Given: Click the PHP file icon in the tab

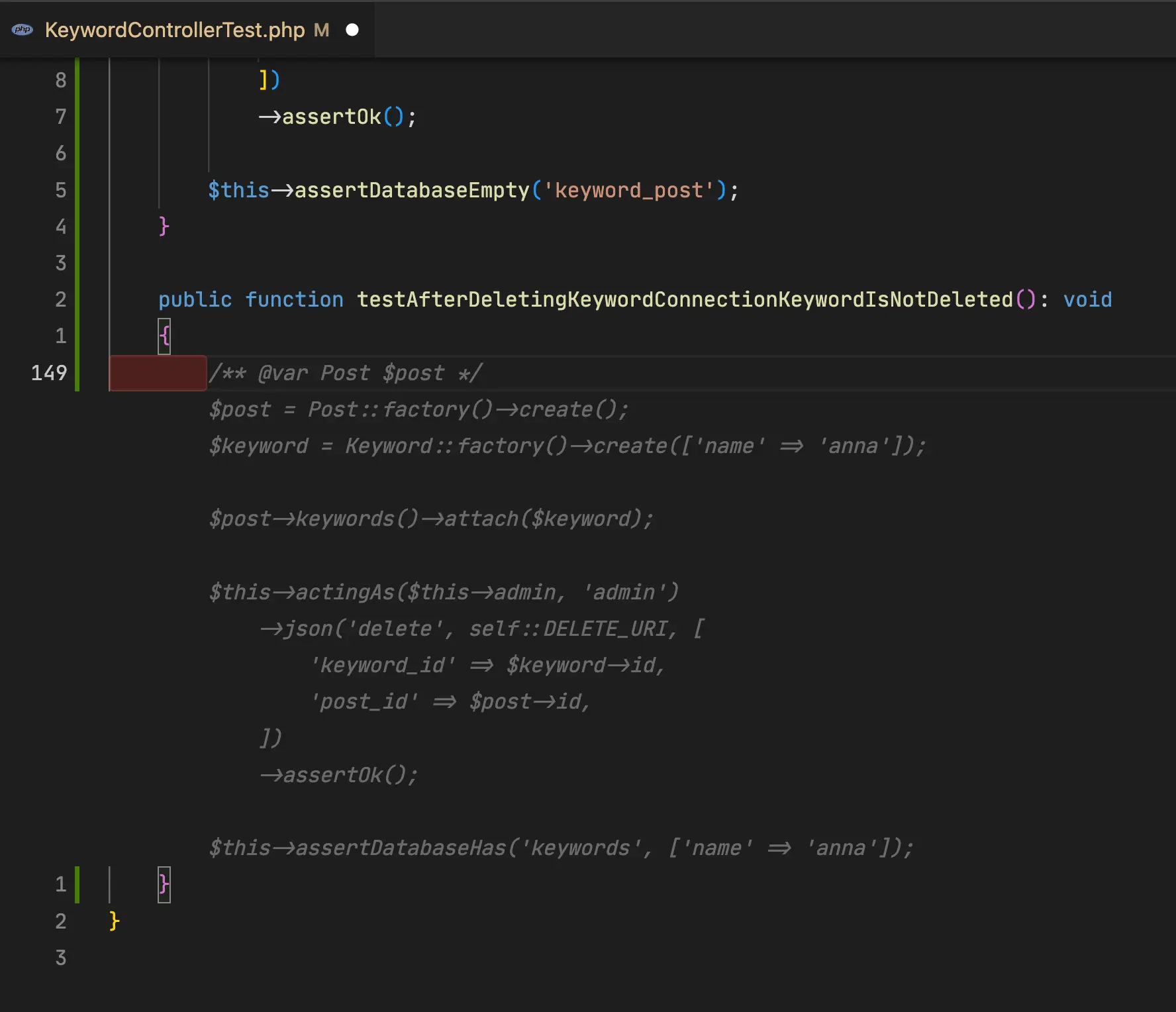Looking at the screenshot, I should pos(23,30).
